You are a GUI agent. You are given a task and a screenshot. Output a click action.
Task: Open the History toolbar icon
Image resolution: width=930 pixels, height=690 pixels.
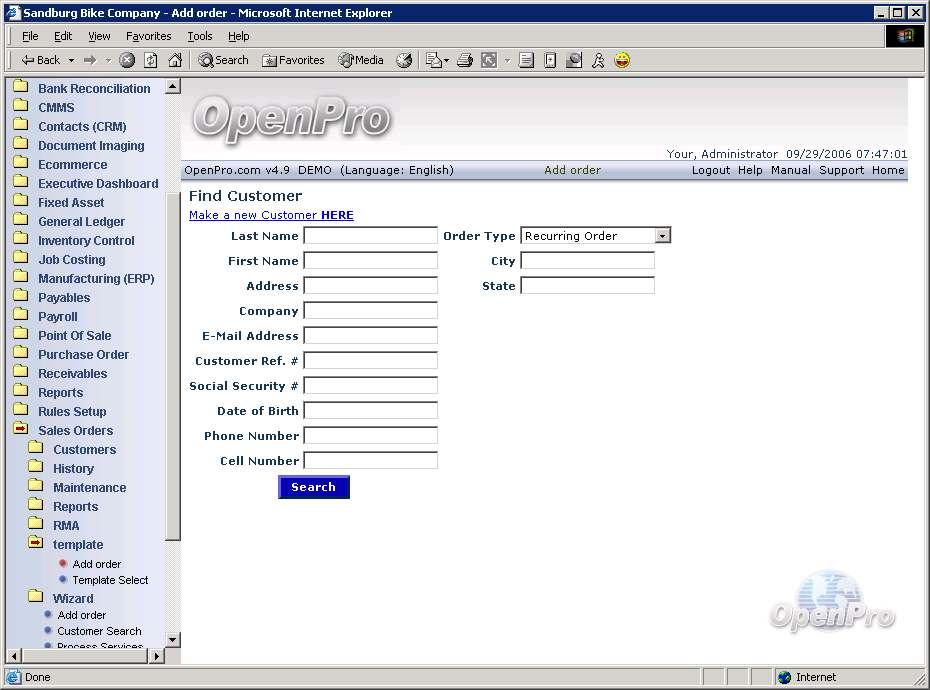pos(404,60)
